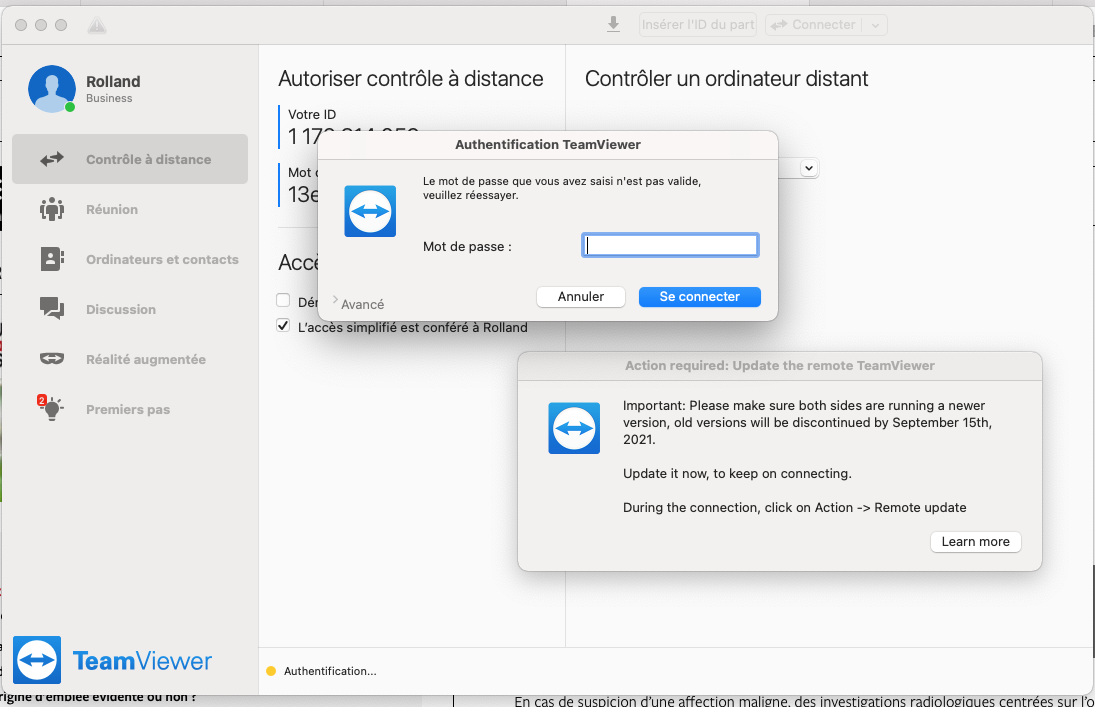Click the Mot de passe input field
Screen dimensions: 1095x707
coord(670,245)
